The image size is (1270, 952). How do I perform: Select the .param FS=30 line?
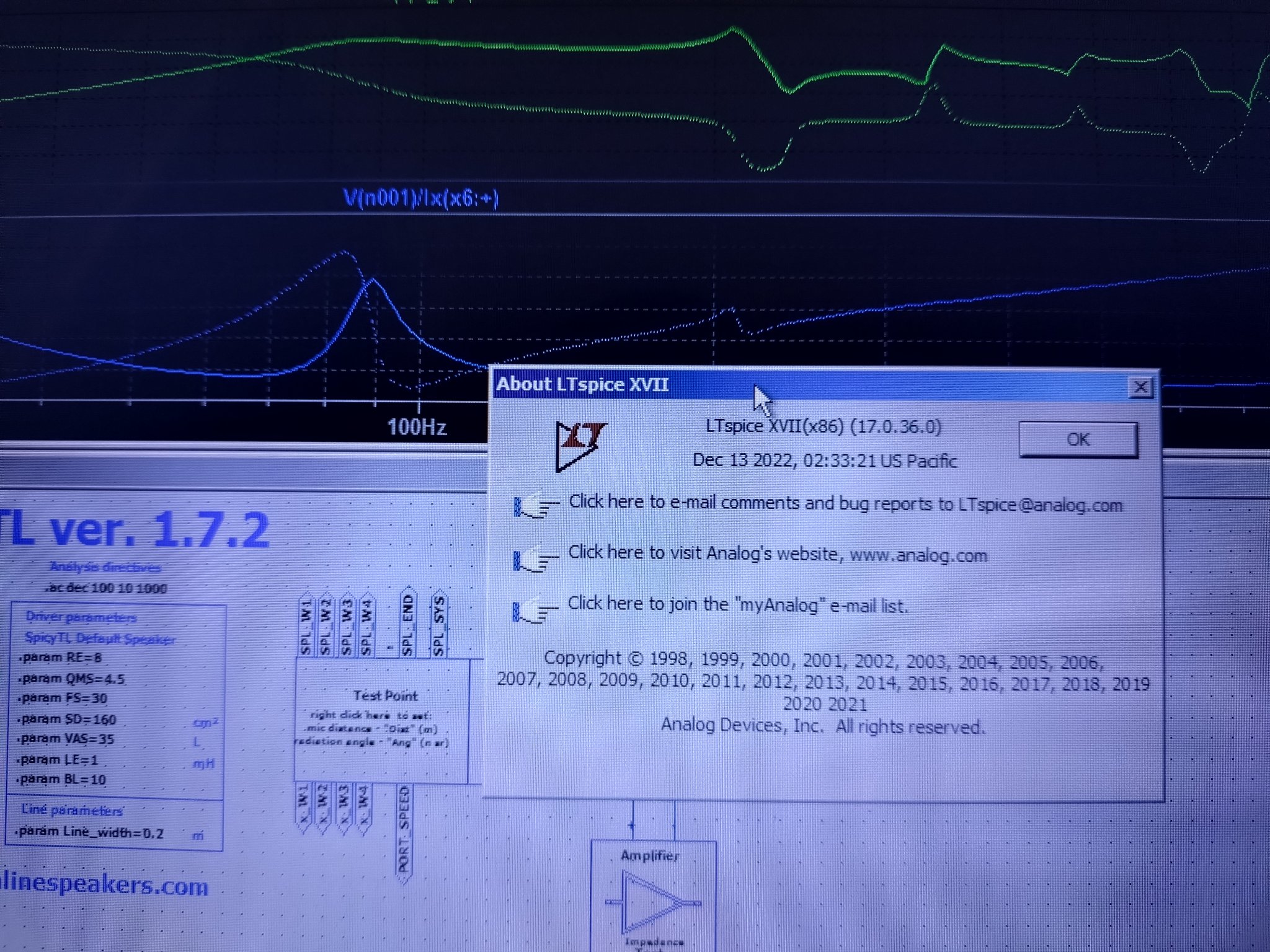63,699
